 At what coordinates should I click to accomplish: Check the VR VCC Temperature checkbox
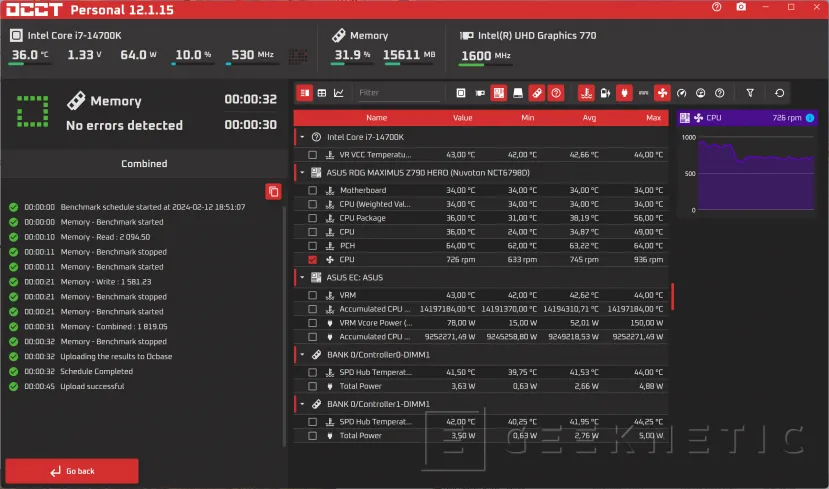point(312,155)
